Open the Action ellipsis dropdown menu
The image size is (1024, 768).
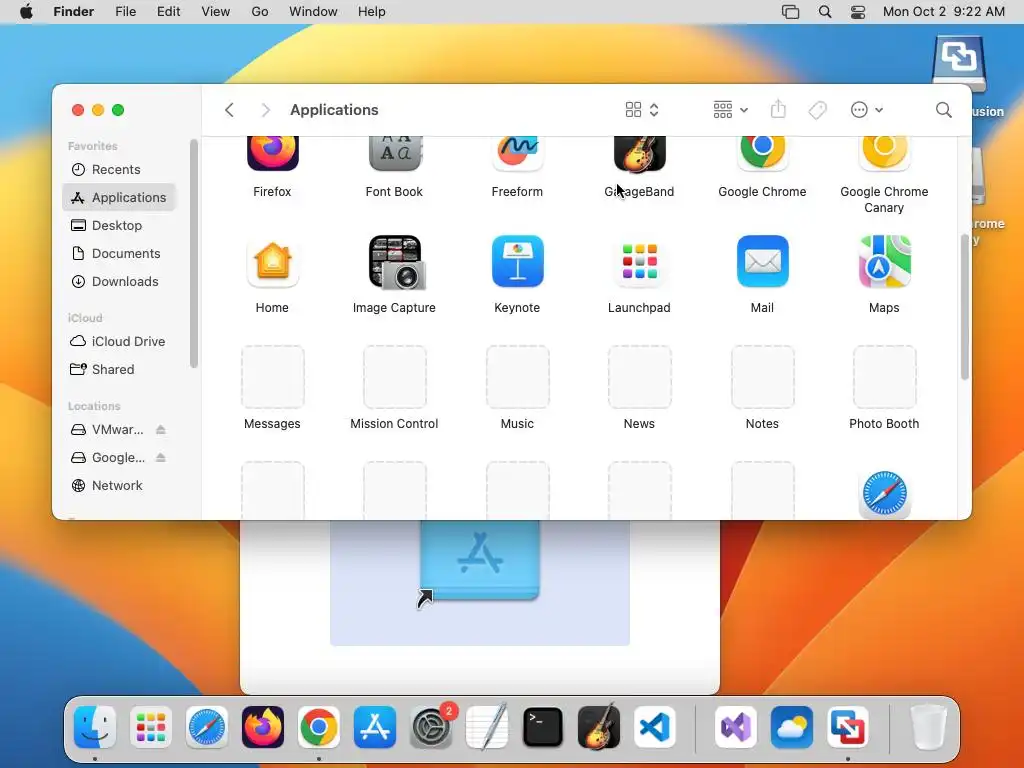tap(867, 110)
